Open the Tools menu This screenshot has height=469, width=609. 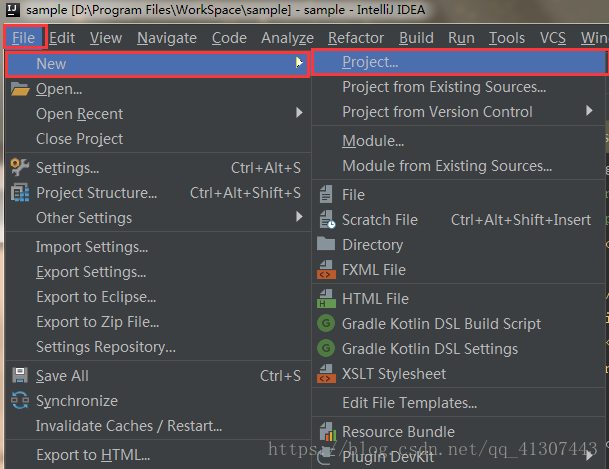click(507, 38)
